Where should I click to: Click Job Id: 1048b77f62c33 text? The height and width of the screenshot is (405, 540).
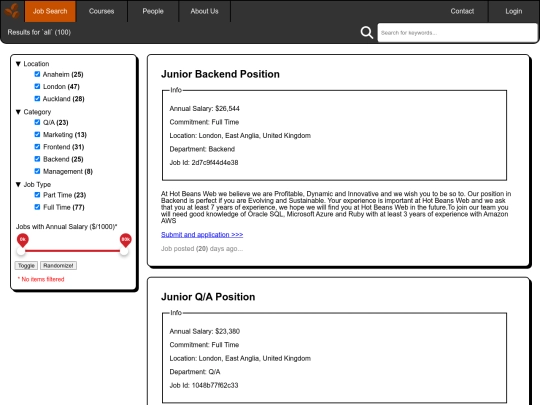click(x=204, y=385)
